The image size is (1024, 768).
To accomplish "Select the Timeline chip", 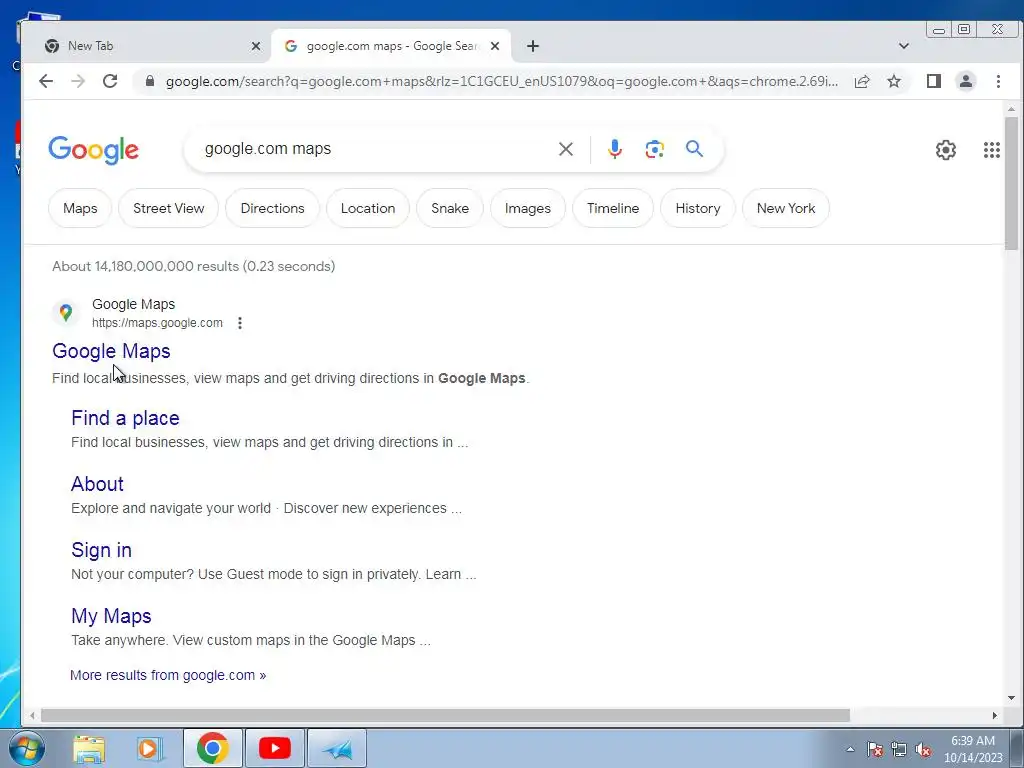I will [613, 208].
